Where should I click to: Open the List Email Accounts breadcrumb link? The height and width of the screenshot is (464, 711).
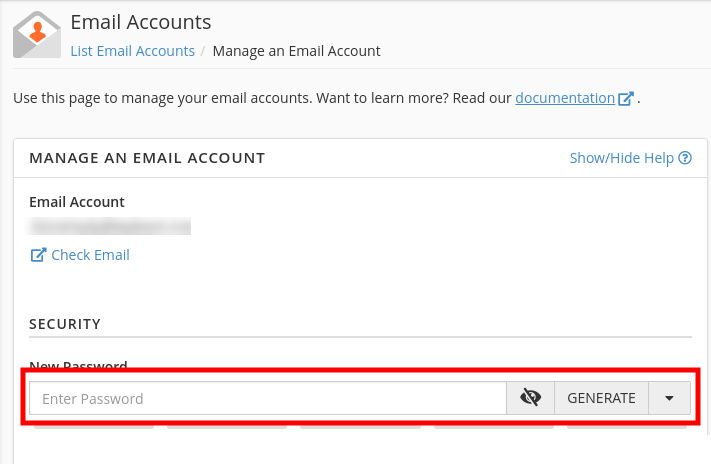coord(132,50)
